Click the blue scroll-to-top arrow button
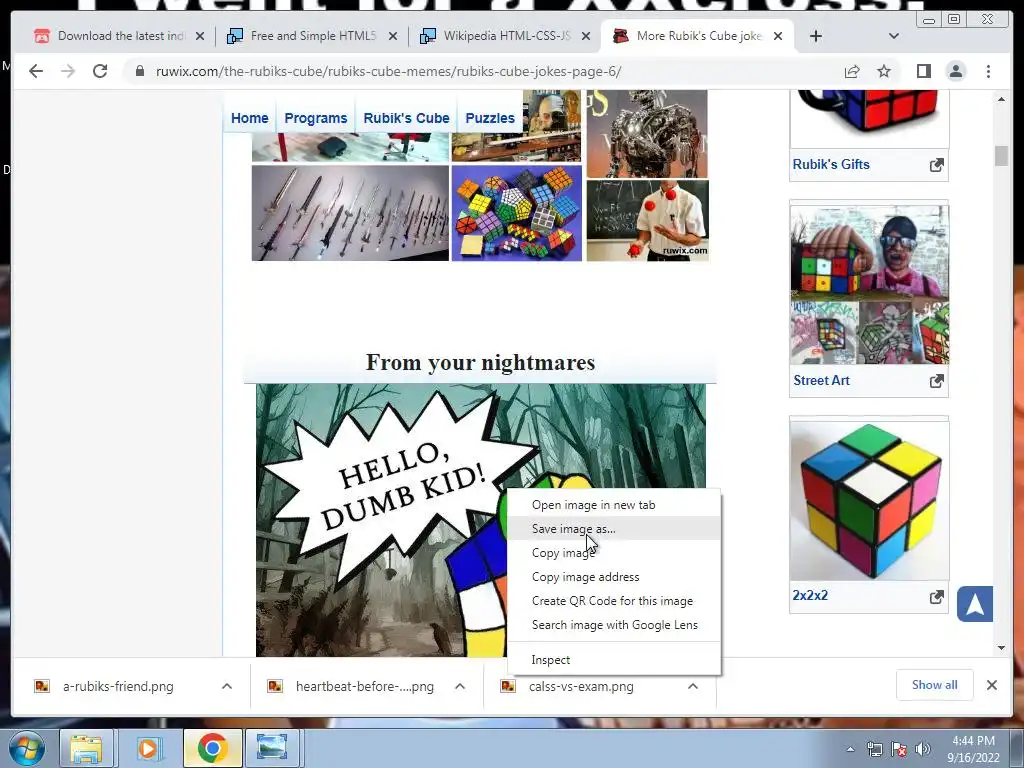1024x768 pixels. 975,604
